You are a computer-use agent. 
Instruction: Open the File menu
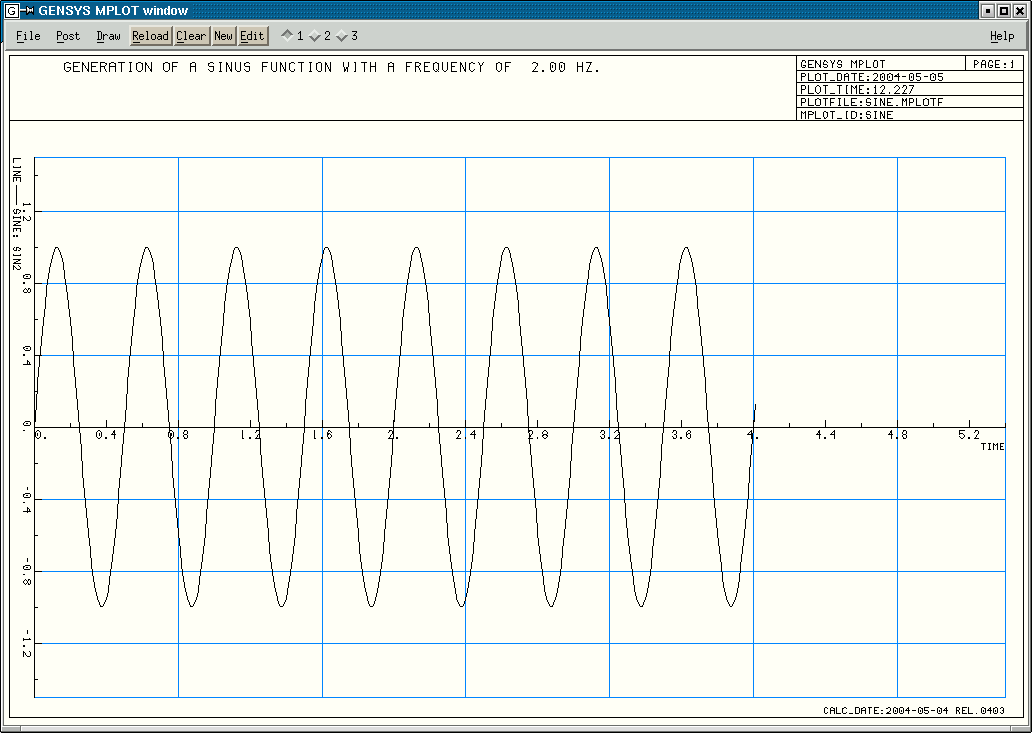(x=27, y=36)
